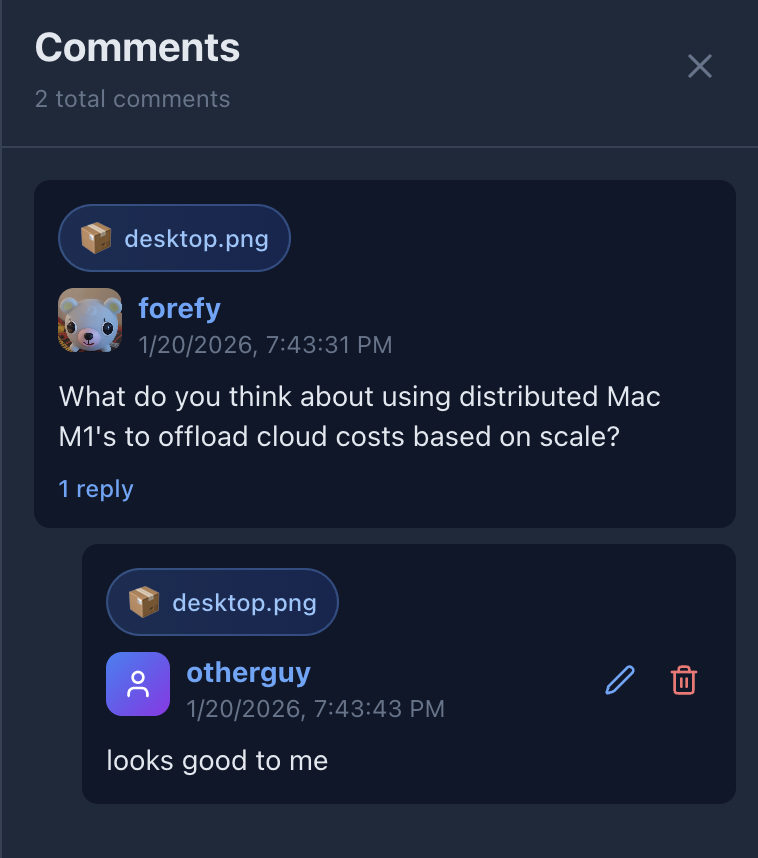Click the Comments panel heading

click(137, 48)
